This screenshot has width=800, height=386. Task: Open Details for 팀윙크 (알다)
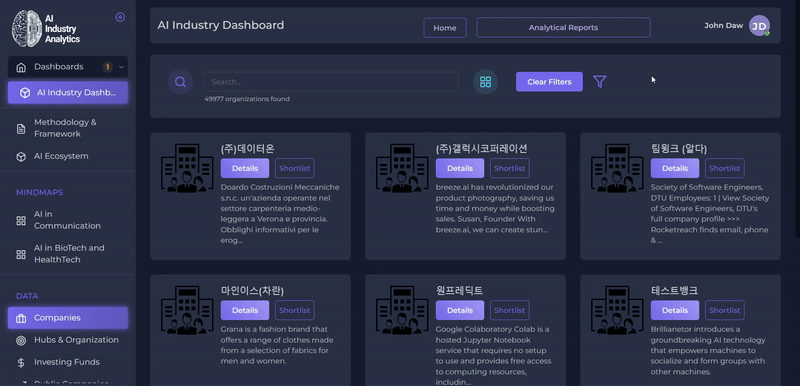pos(675,168)
